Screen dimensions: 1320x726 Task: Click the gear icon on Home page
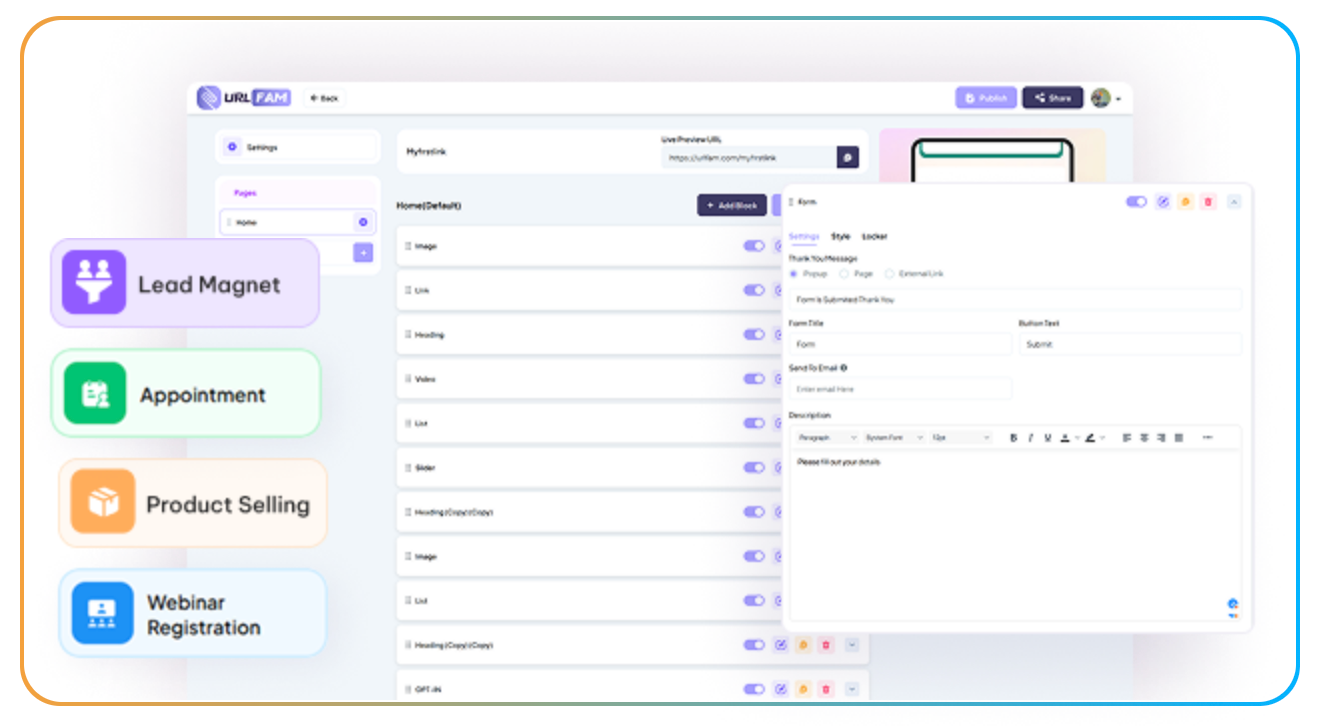click(x=363, y=222)
